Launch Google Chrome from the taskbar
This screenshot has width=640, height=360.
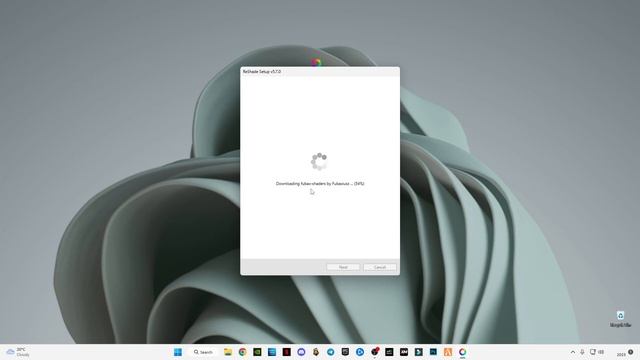tap(242, 352)
